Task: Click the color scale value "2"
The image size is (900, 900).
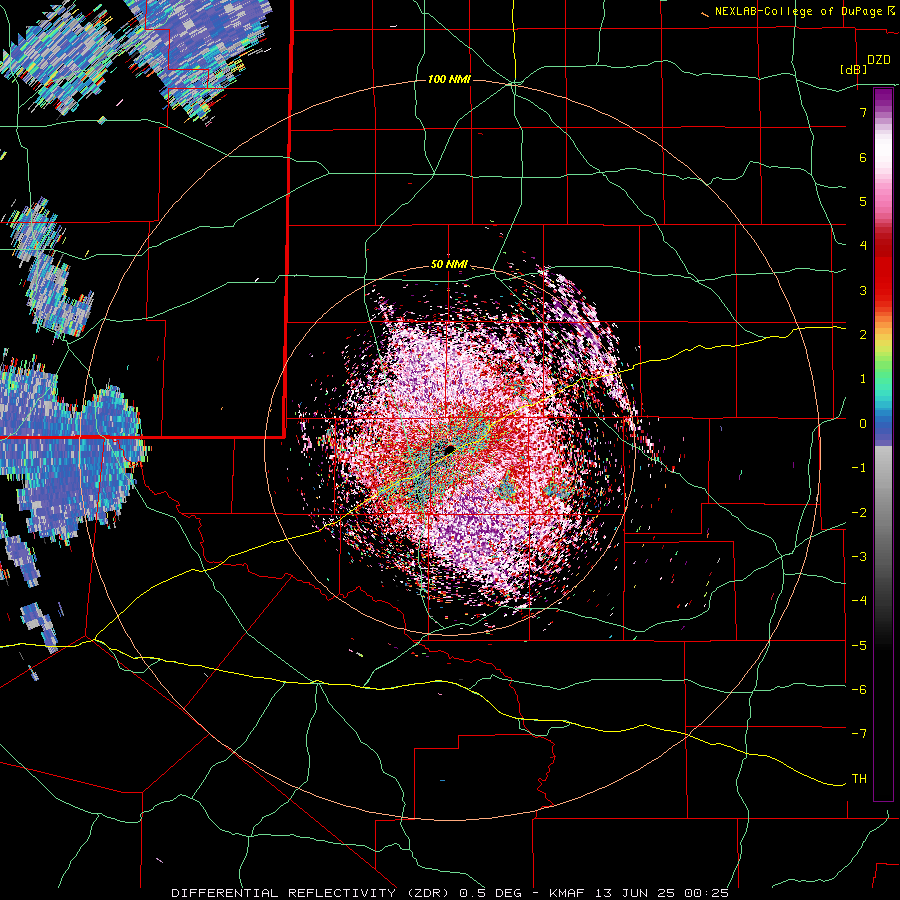Action: [863, 335]
